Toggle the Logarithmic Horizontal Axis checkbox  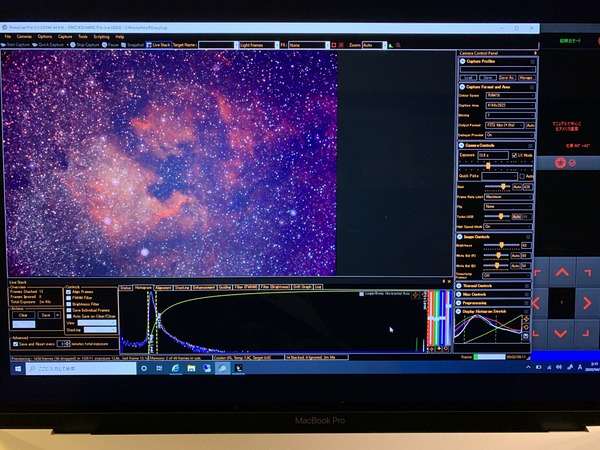[x=361, y=294]
